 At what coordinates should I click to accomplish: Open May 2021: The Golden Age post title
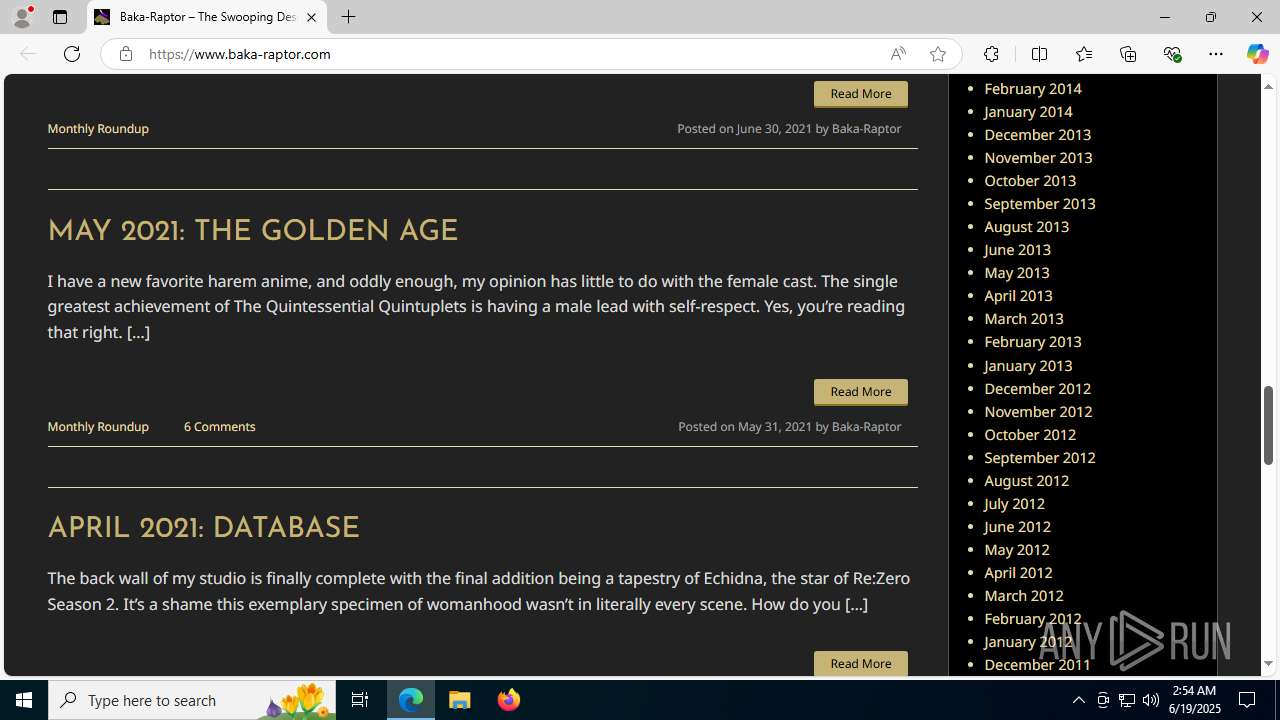(x=252, y=232)
